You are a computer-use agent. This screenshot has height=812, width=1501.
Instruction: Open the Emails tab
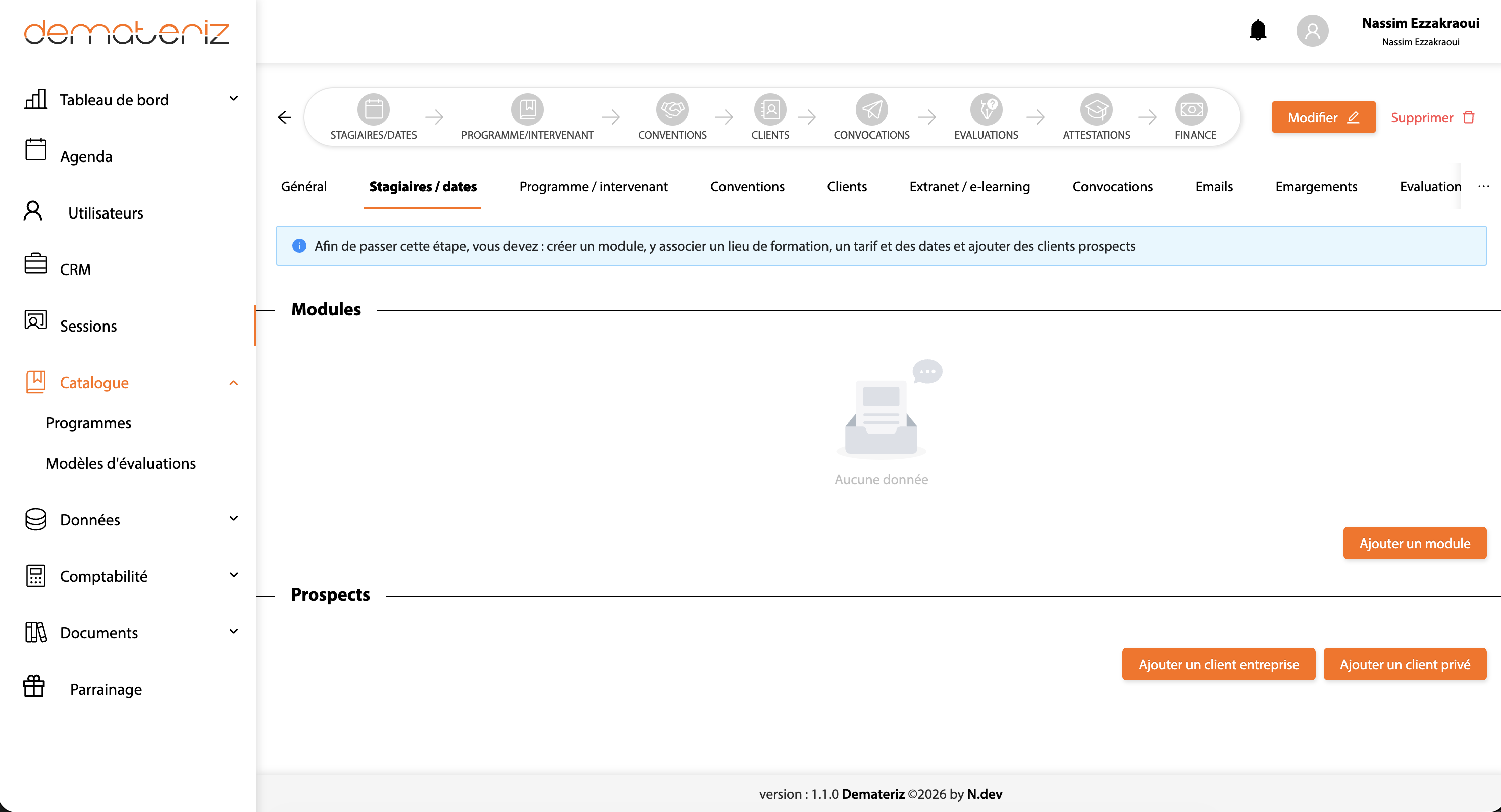click(x=1214, y=186)
